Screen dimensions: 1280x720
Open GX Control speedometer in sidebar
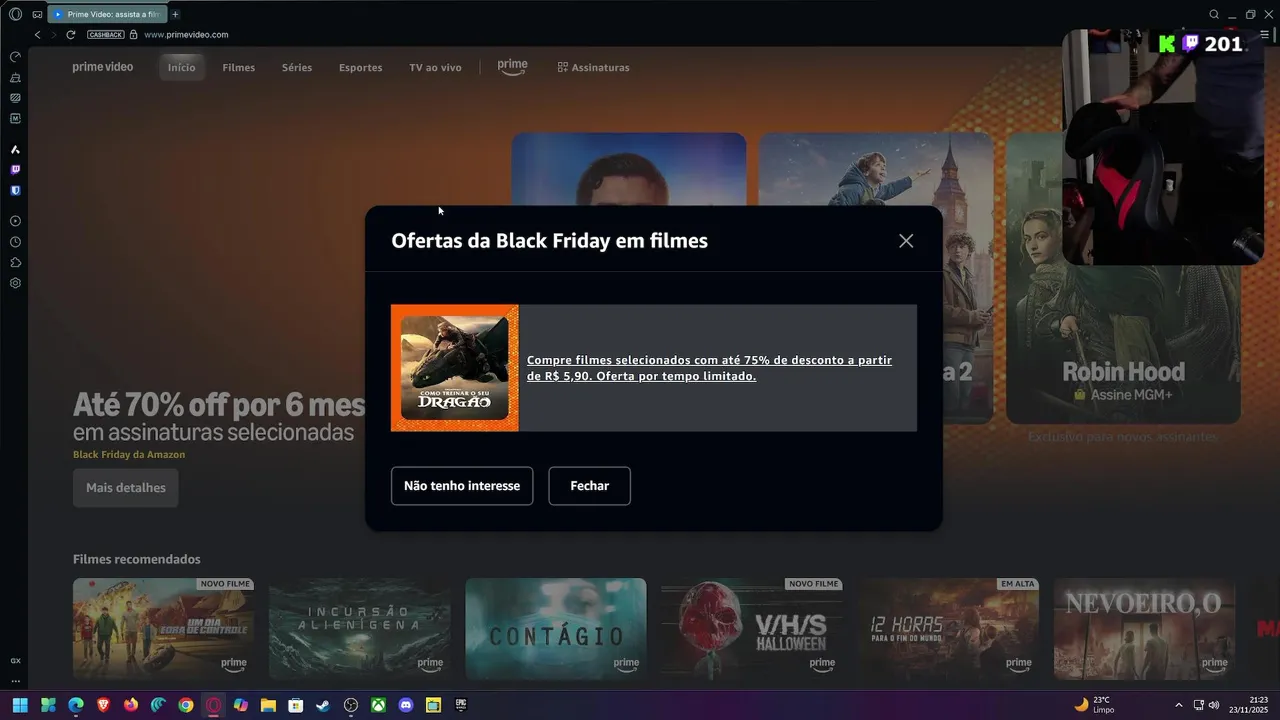coord(15,57)
